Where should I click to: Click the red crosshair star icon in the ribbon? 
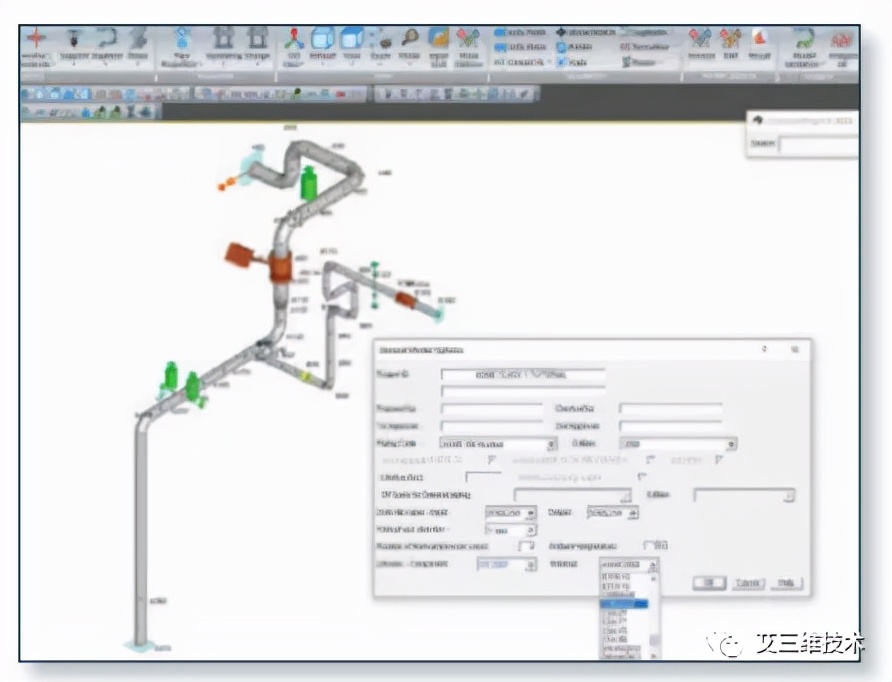36,38
